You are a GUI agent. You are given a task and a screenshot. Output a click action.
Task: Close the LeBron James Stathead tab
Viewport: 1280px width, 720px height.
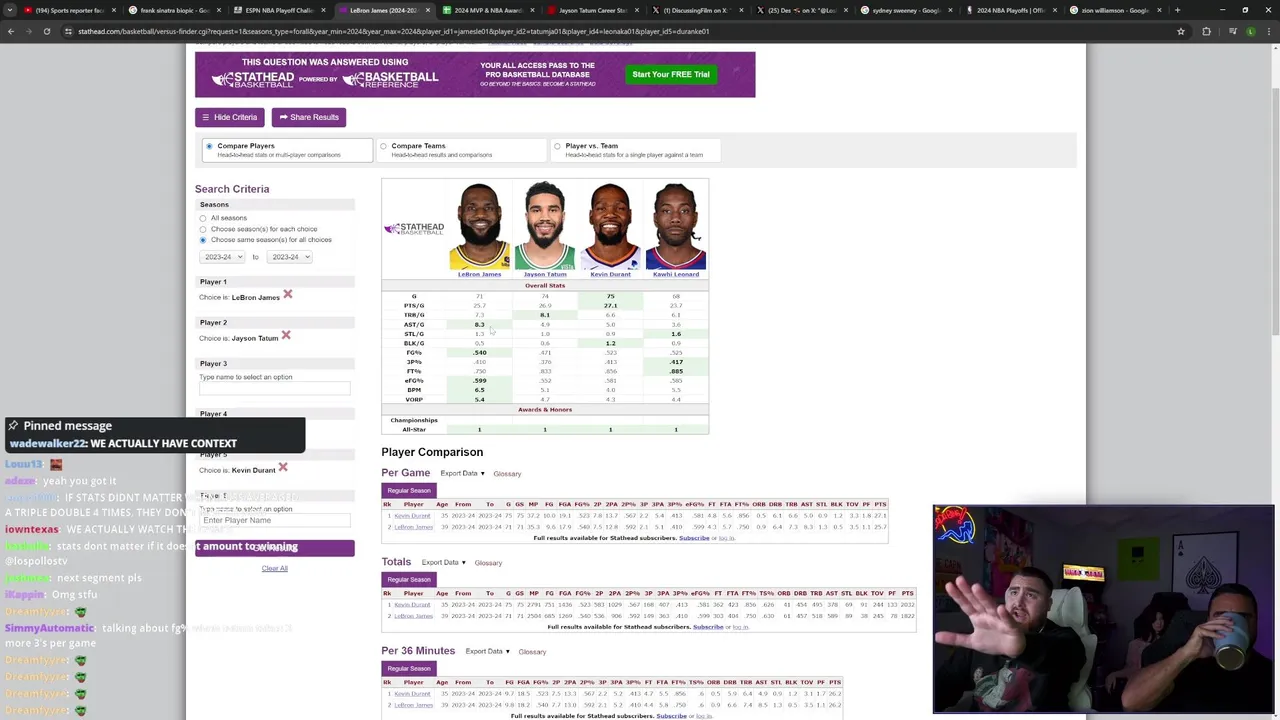pyautogui.click(x=429, y=10)
